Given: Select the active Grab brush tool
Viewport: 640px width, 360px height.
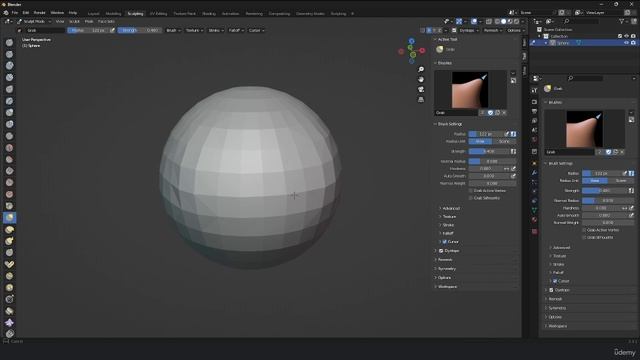Looking at the screenshot, I should pyautogui.click(x=9, y=218).
